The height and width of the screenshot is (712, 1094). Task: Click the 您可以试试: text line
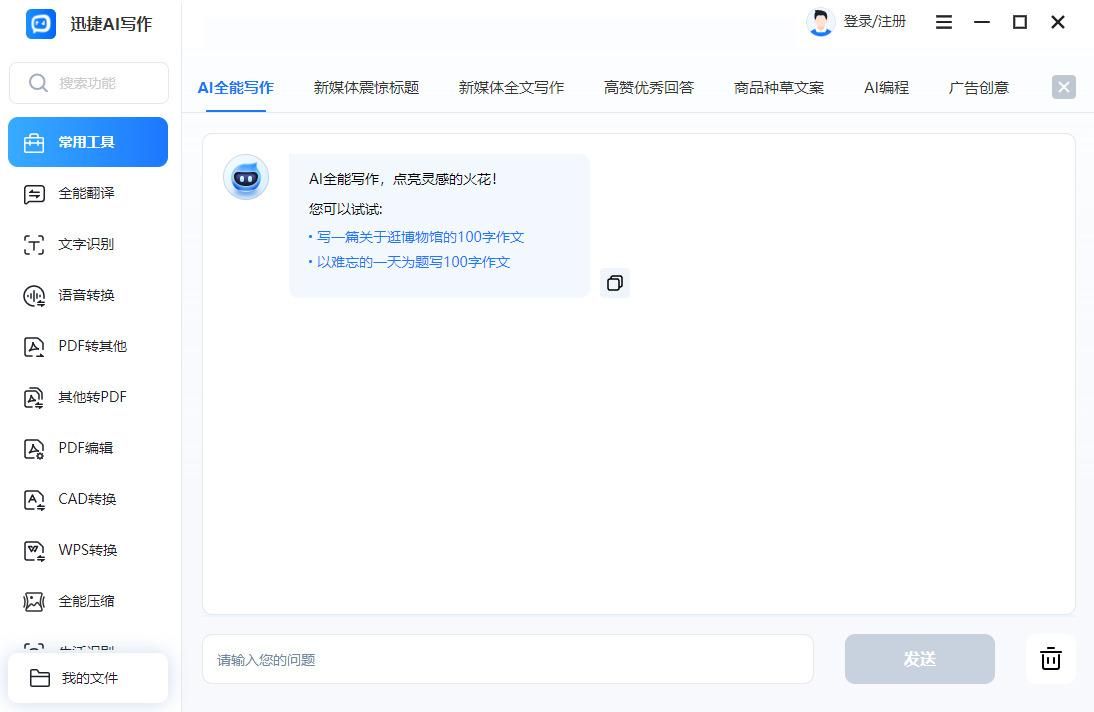[x=345, y=209]
